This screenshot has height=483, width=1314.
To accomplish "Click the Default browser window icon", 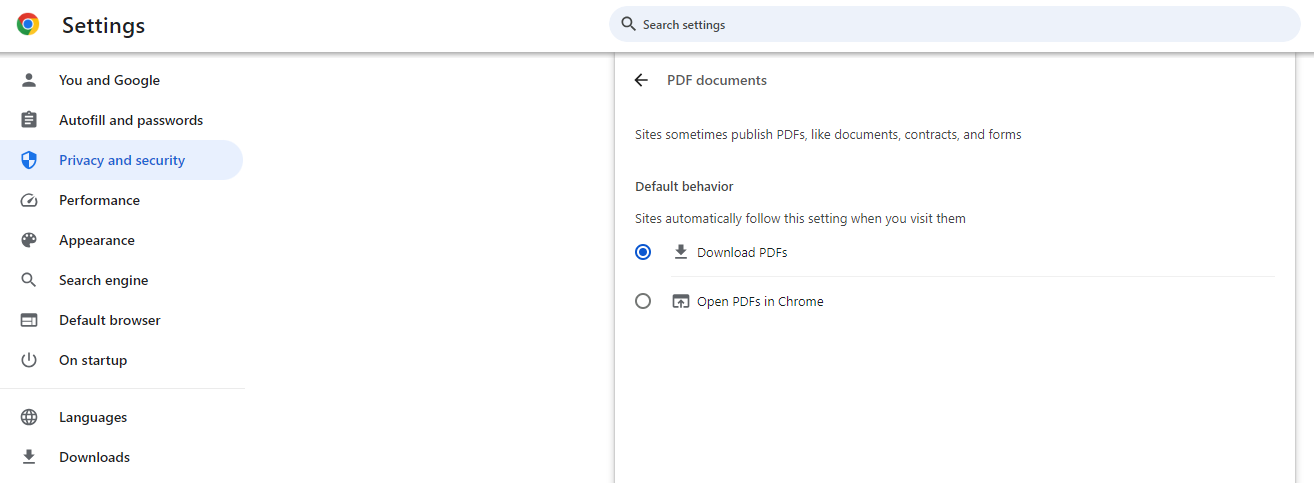I will pyautogui.click(x=29, y=320).
